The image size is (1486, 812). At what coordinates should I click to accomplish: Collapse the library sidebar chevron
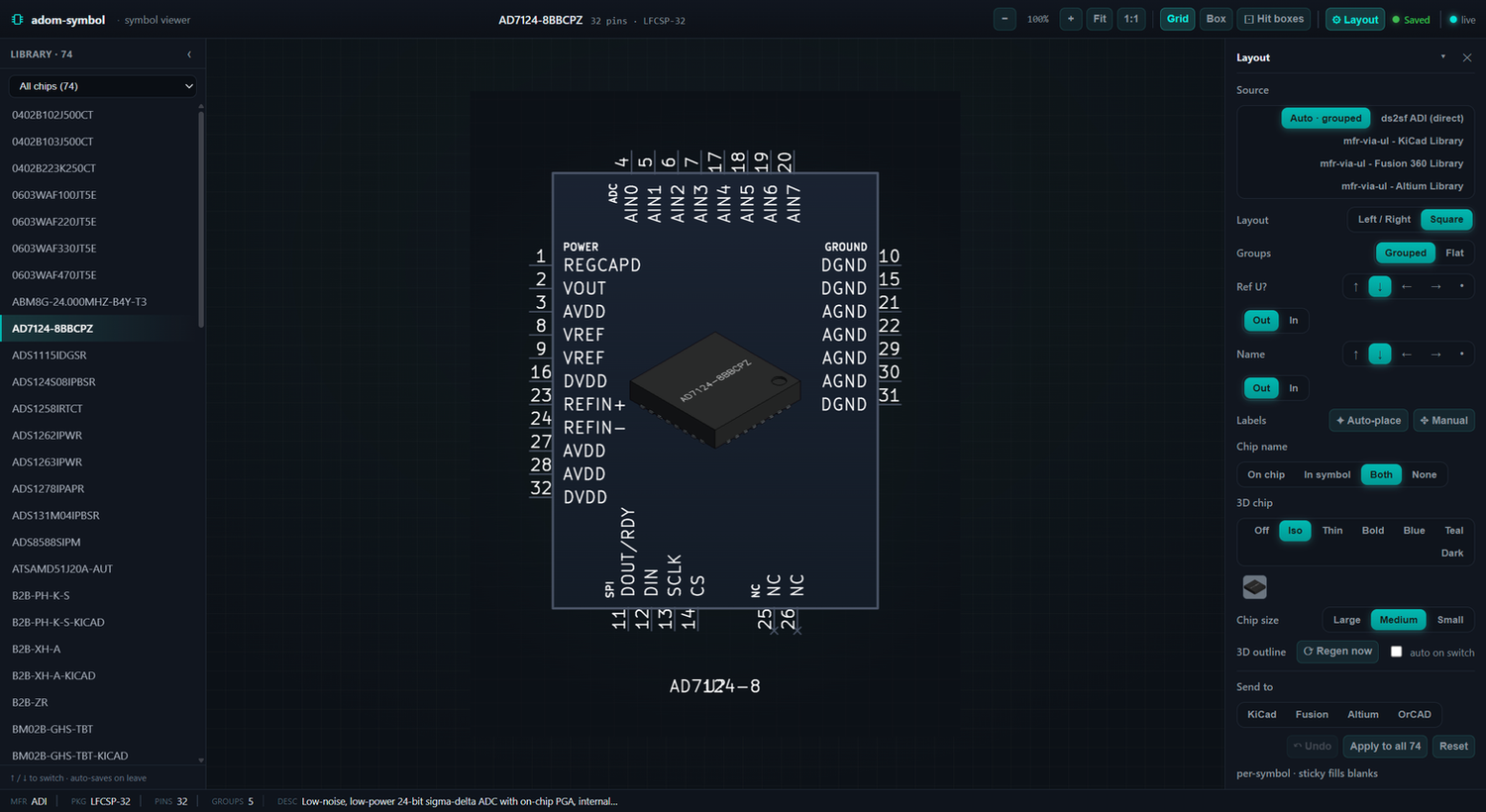click(189, 54)
